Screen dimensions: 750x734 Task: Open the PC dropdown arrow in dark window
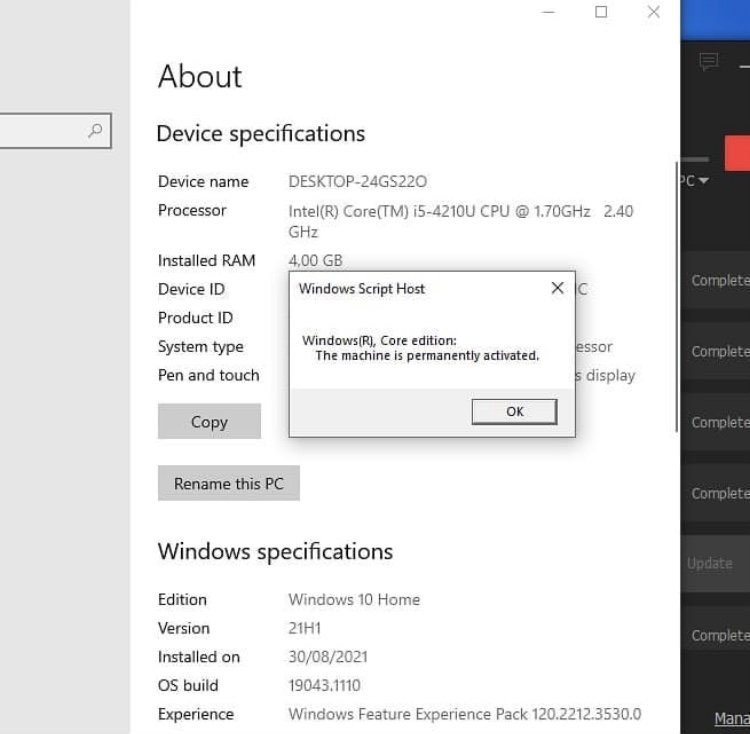(704, 180)
